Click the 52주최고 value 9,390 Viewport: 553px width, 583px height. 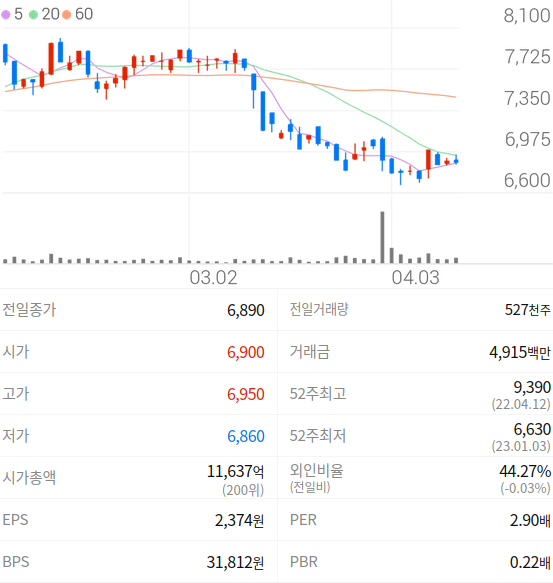[532, 387]
